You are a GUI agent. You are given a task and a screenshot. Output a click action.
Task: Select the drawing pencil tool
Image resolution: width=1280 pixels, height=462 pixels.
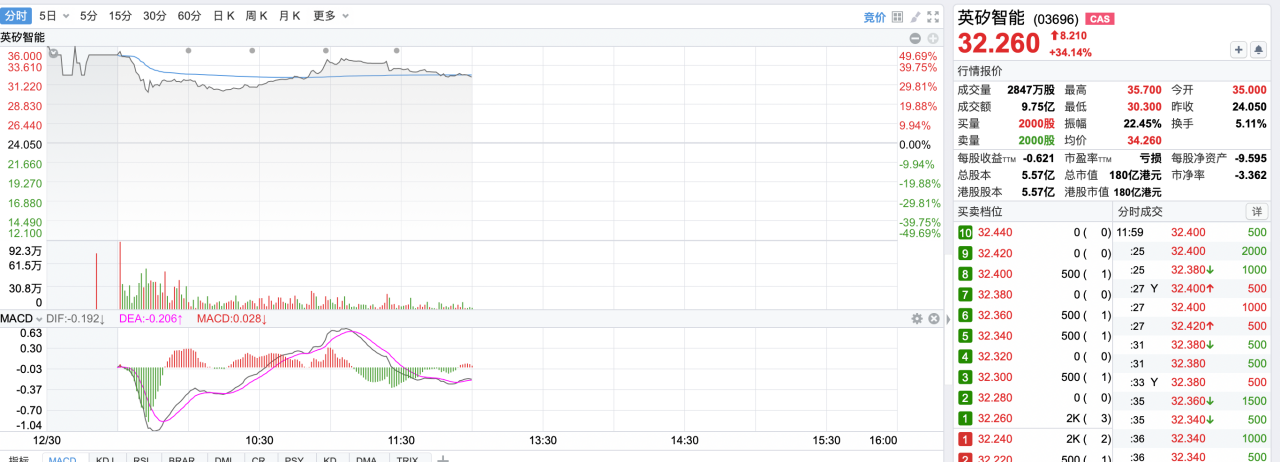(916, 17)
